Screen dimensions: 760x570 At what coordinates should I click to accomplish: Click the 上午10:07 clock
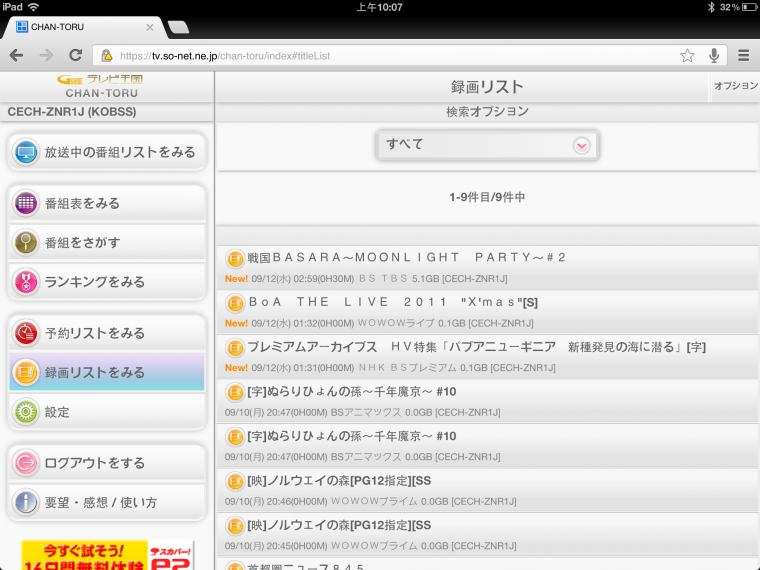click(x=380, y=7)
